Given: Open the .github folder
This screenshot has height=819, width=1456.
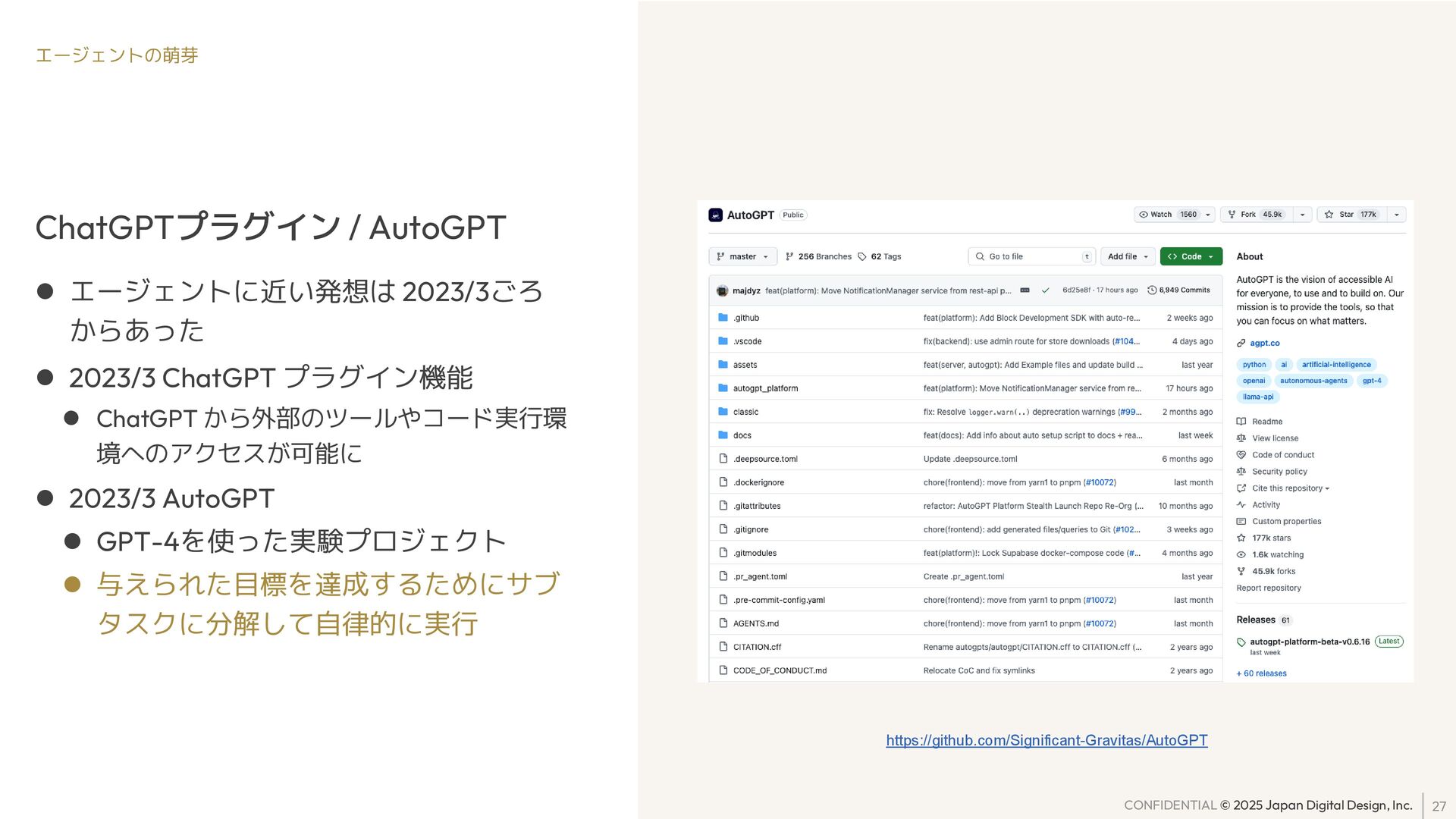Looking at the screenshot, I should (x=746, y=318).
